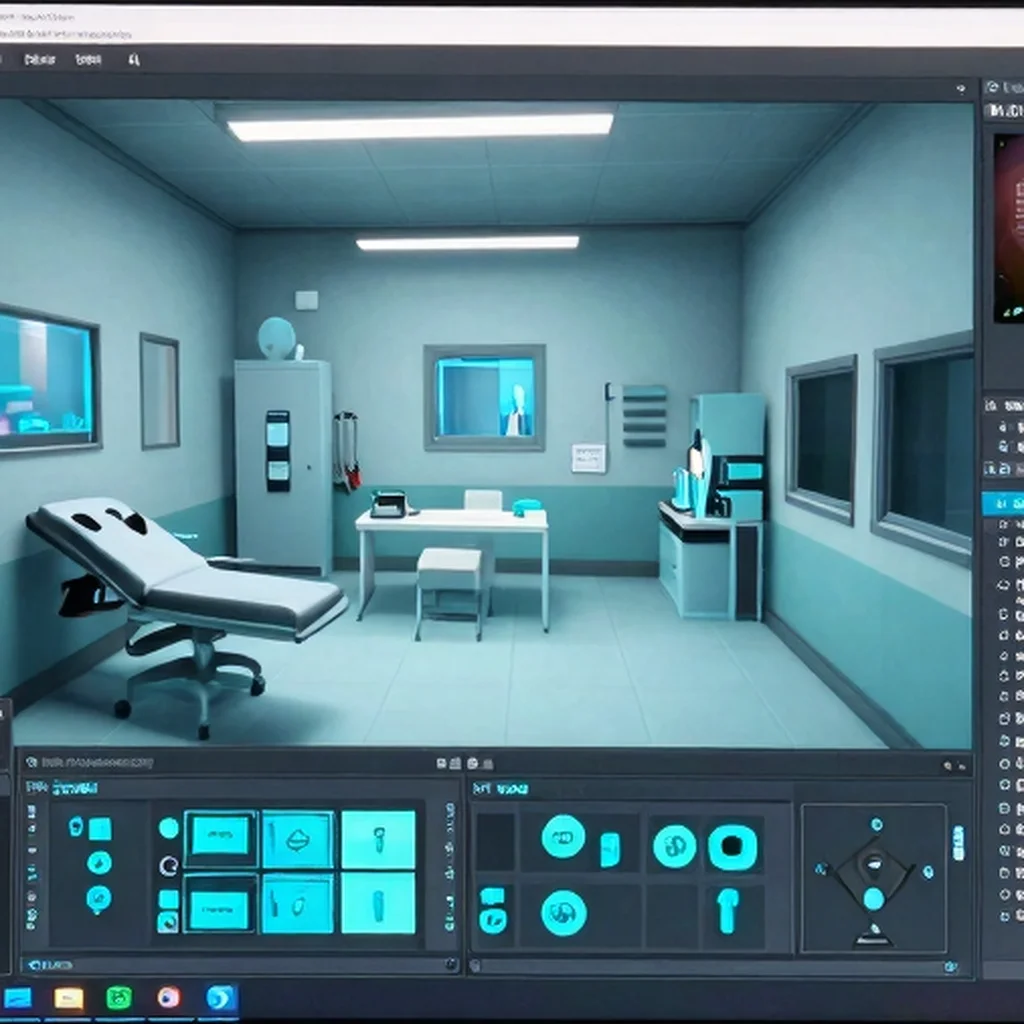The image size is (1024, 1024).
Task: Click the rounded cyan icon below the chat icon
Action: coord(492,921)
